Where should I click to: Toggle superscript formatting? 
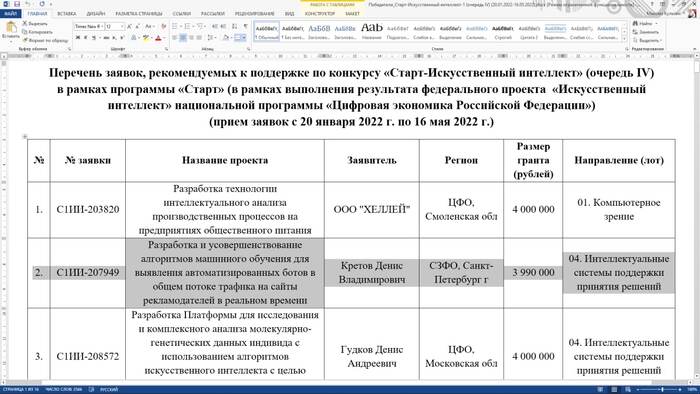[x=122, y=38]
